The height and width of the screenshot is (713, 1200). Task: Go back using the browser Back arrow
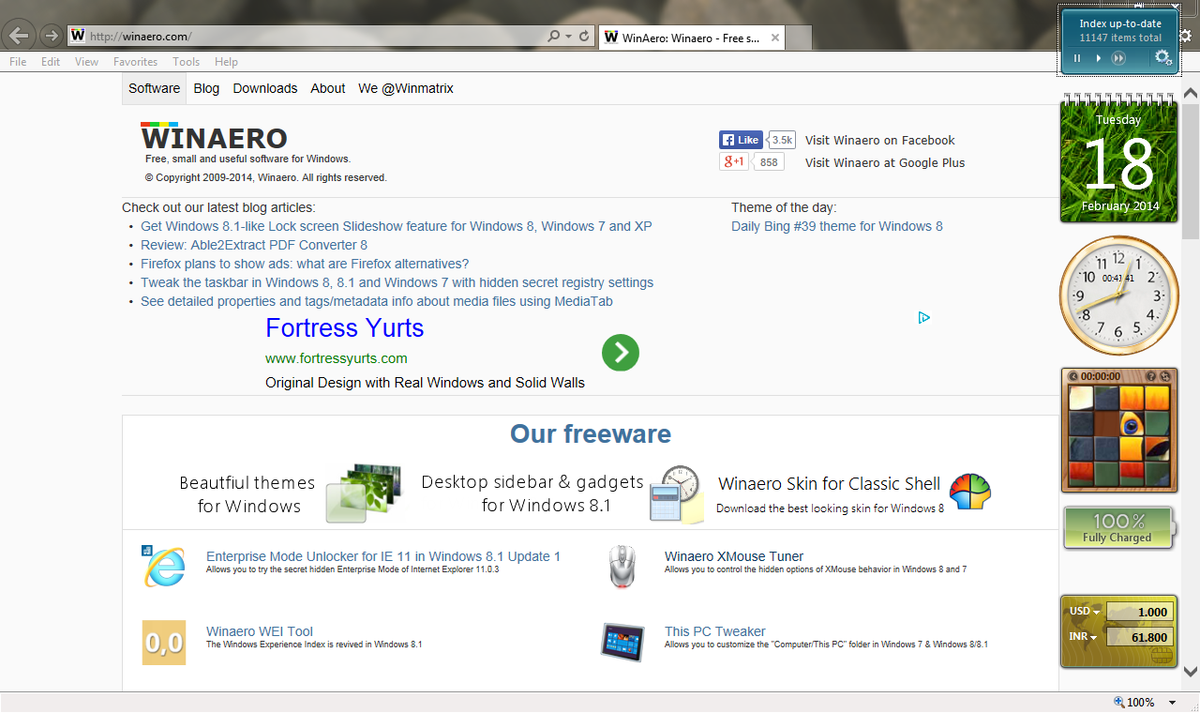(18, 36)
